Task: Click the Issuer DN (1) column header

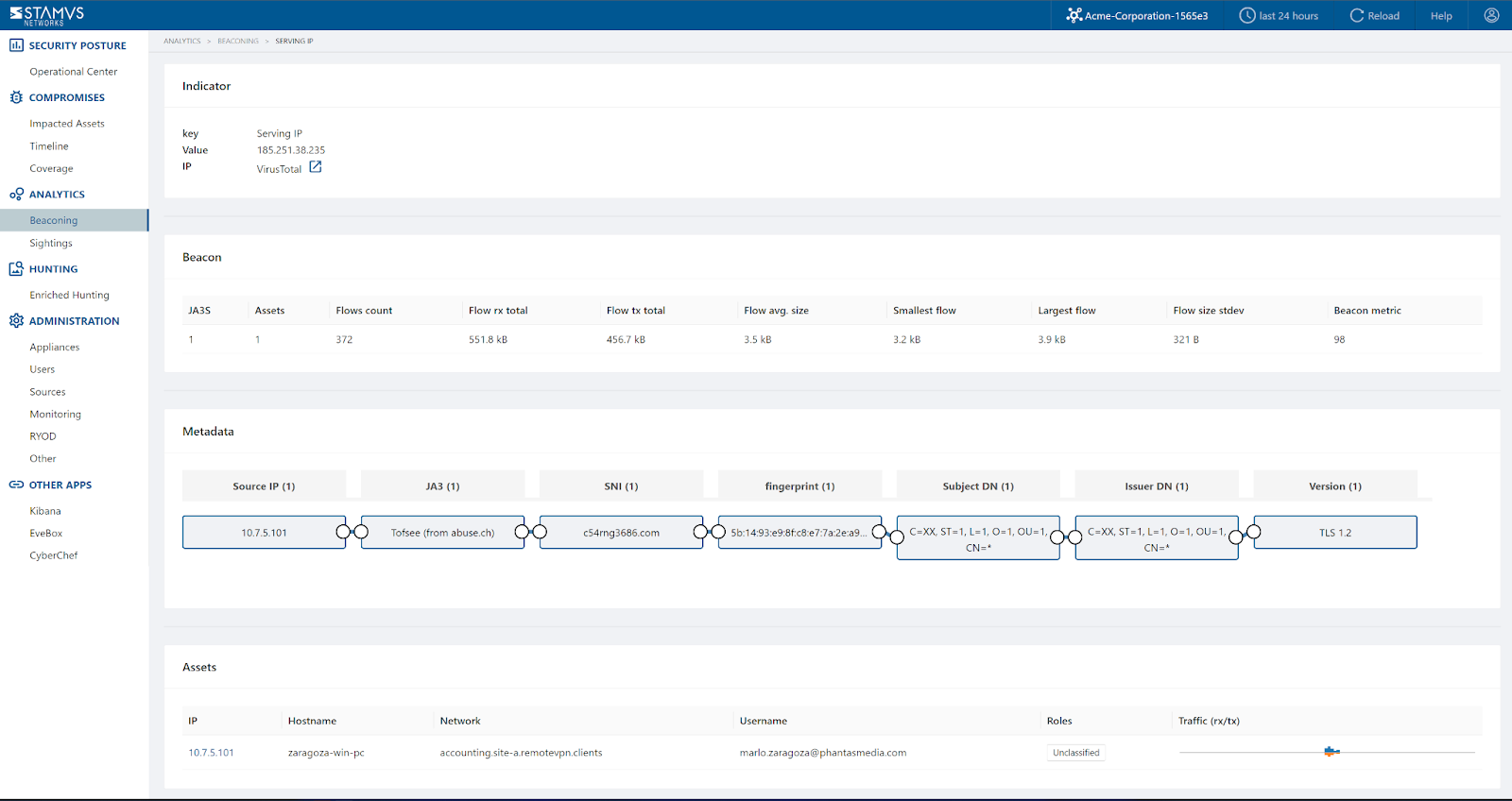Action: pos(1157,486)
